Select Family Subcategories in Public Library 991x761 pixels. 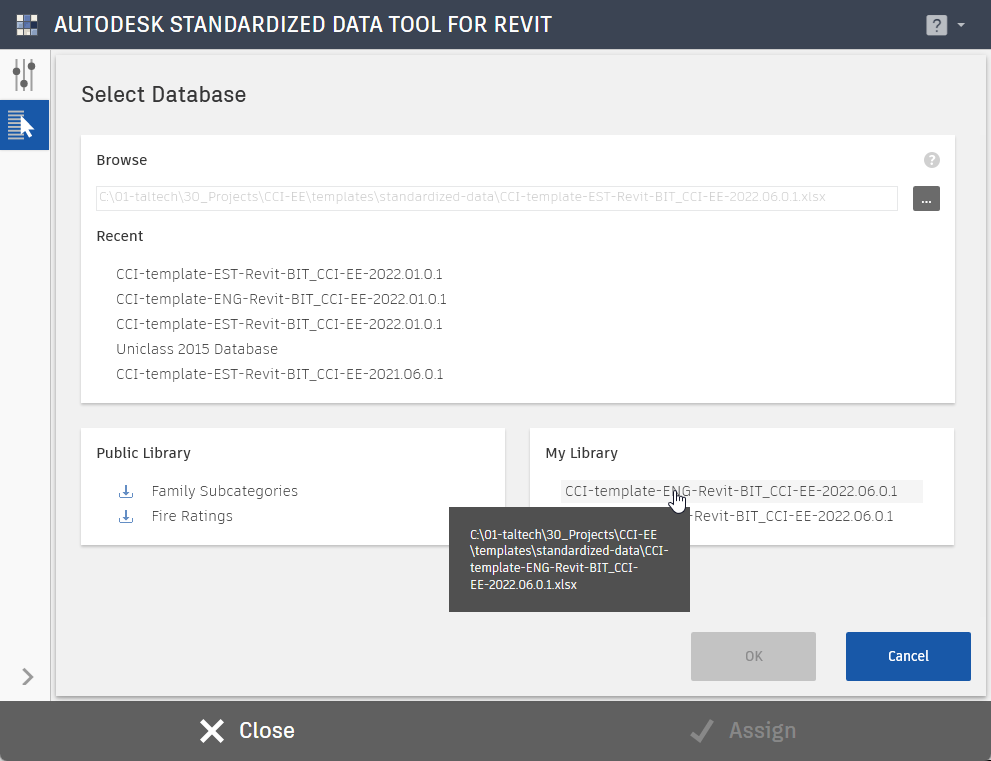point(224,491)
